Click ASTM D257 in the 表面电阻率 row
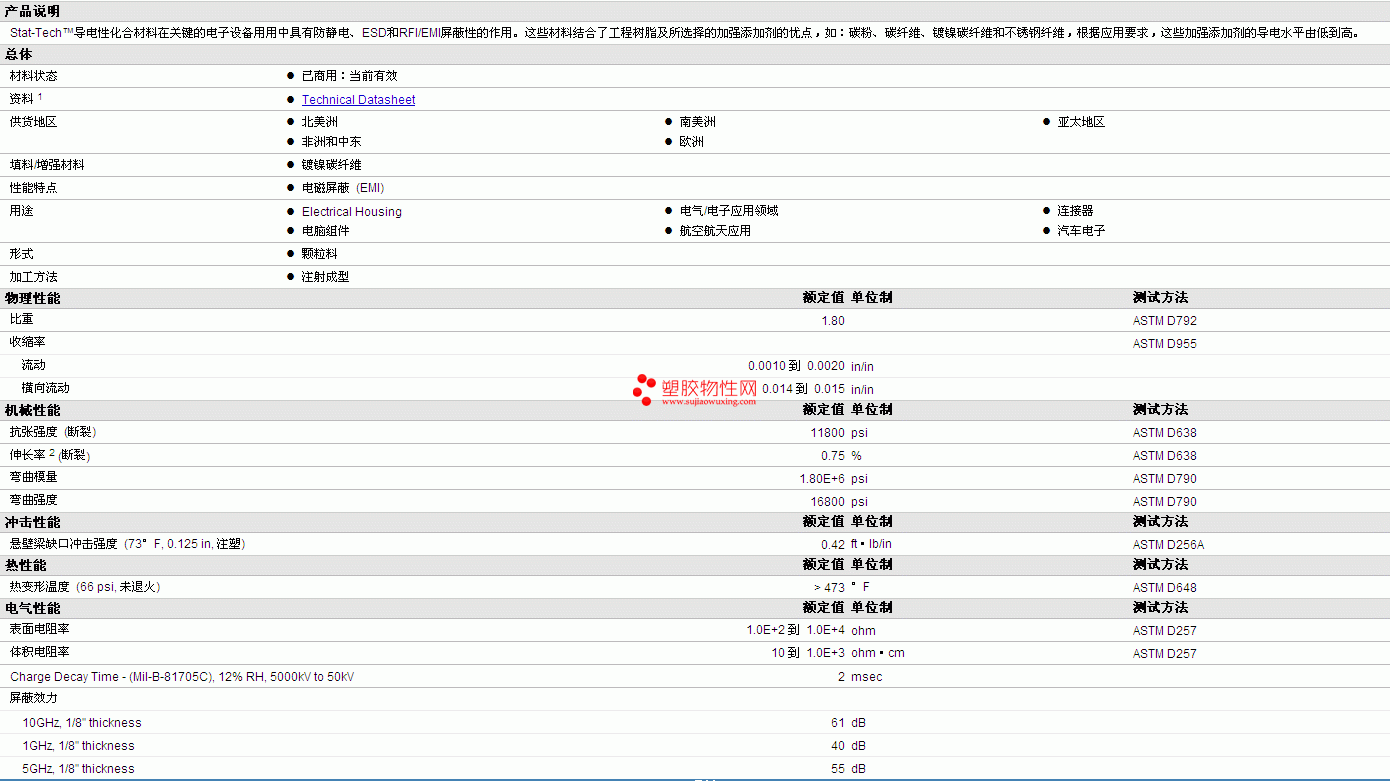 coord(1165,631)
